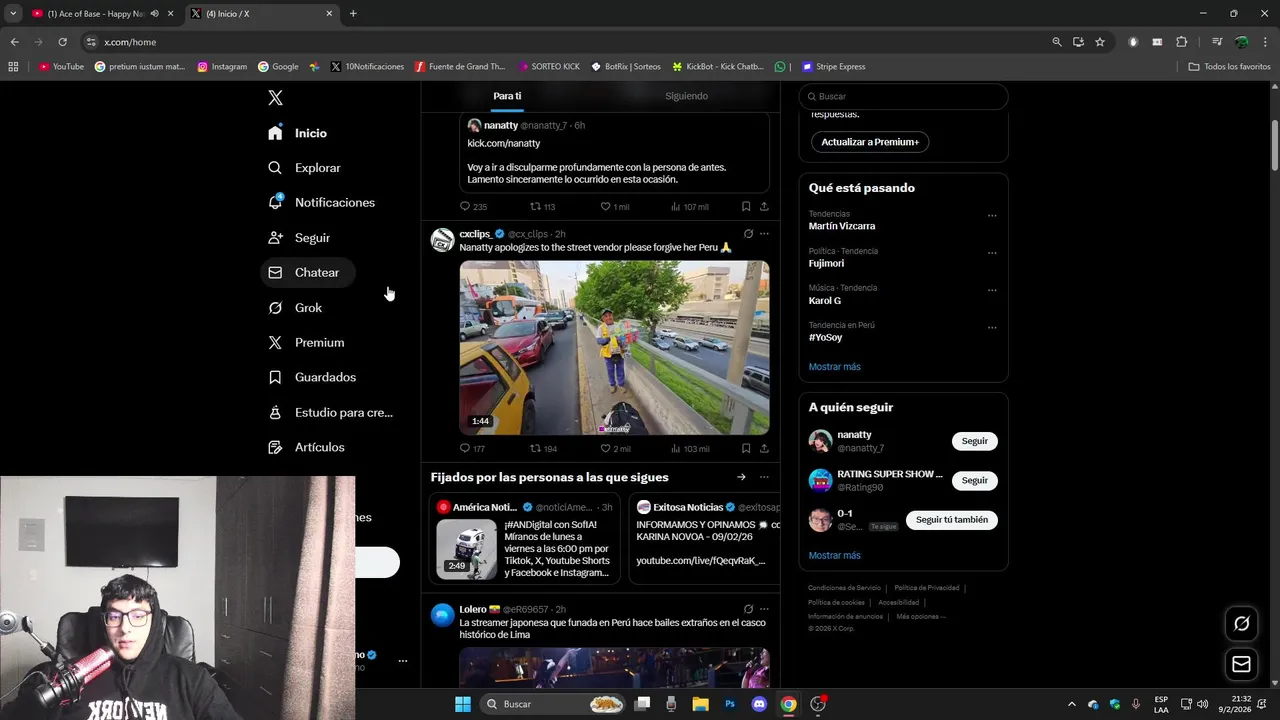Like the post with 1 mil likes

pos(614,207)
